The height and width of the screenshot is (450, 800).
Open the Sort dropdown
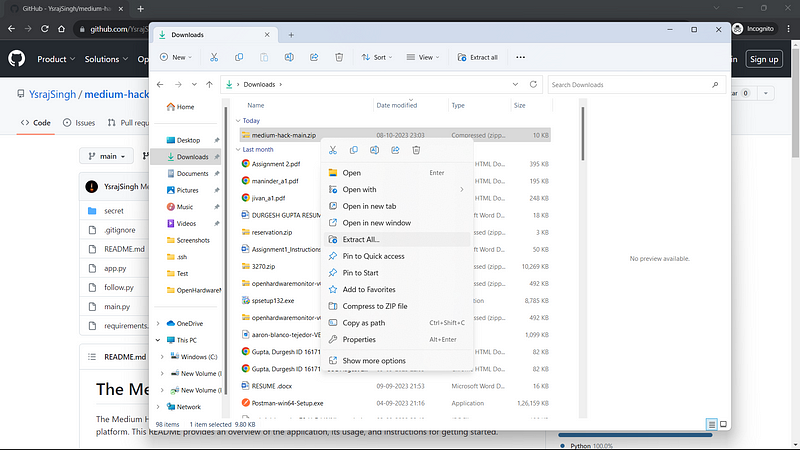[377, 57]
